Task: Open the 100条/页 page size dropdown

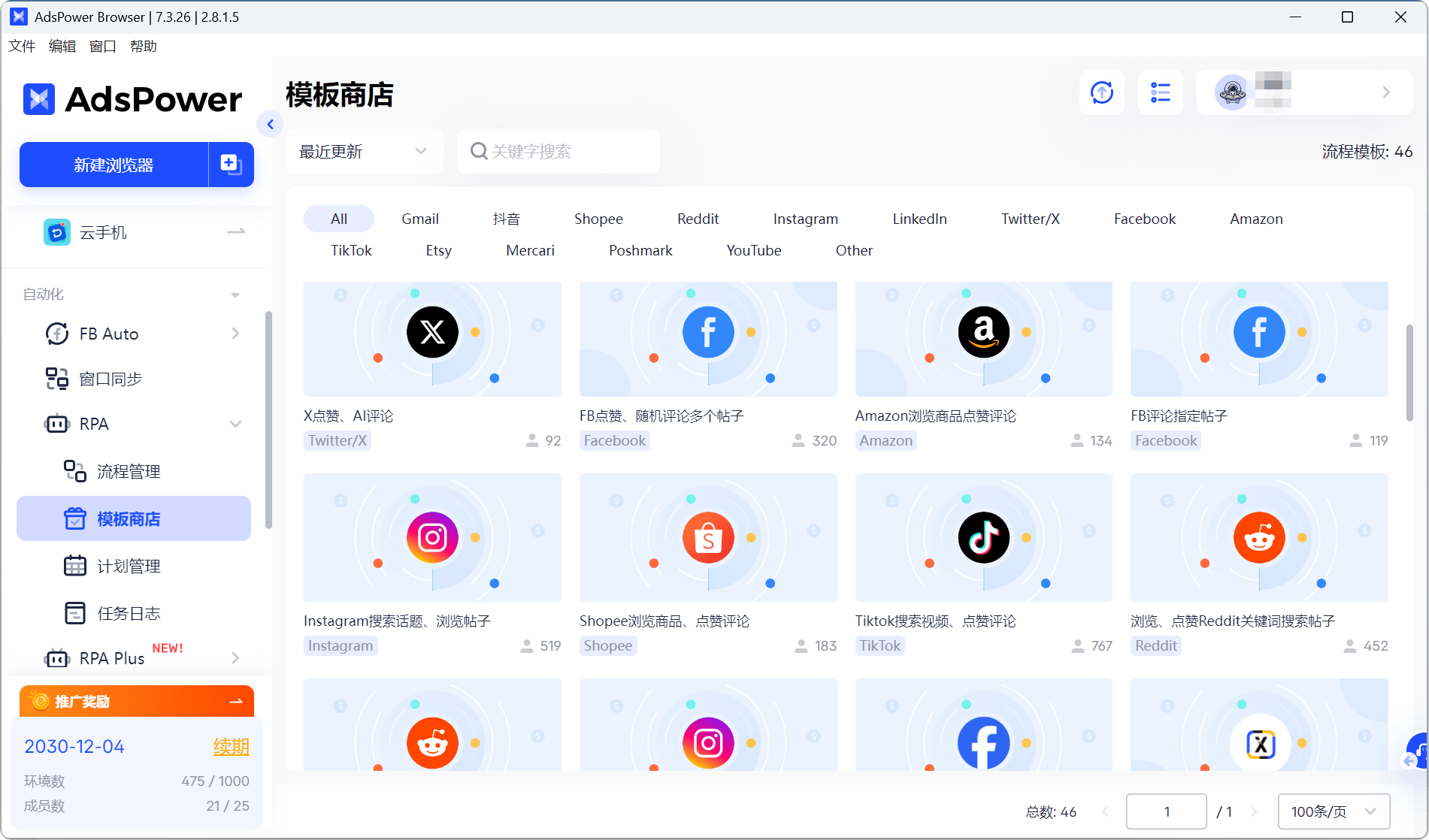Action: pyautogui.click(x=1333, y=811)
